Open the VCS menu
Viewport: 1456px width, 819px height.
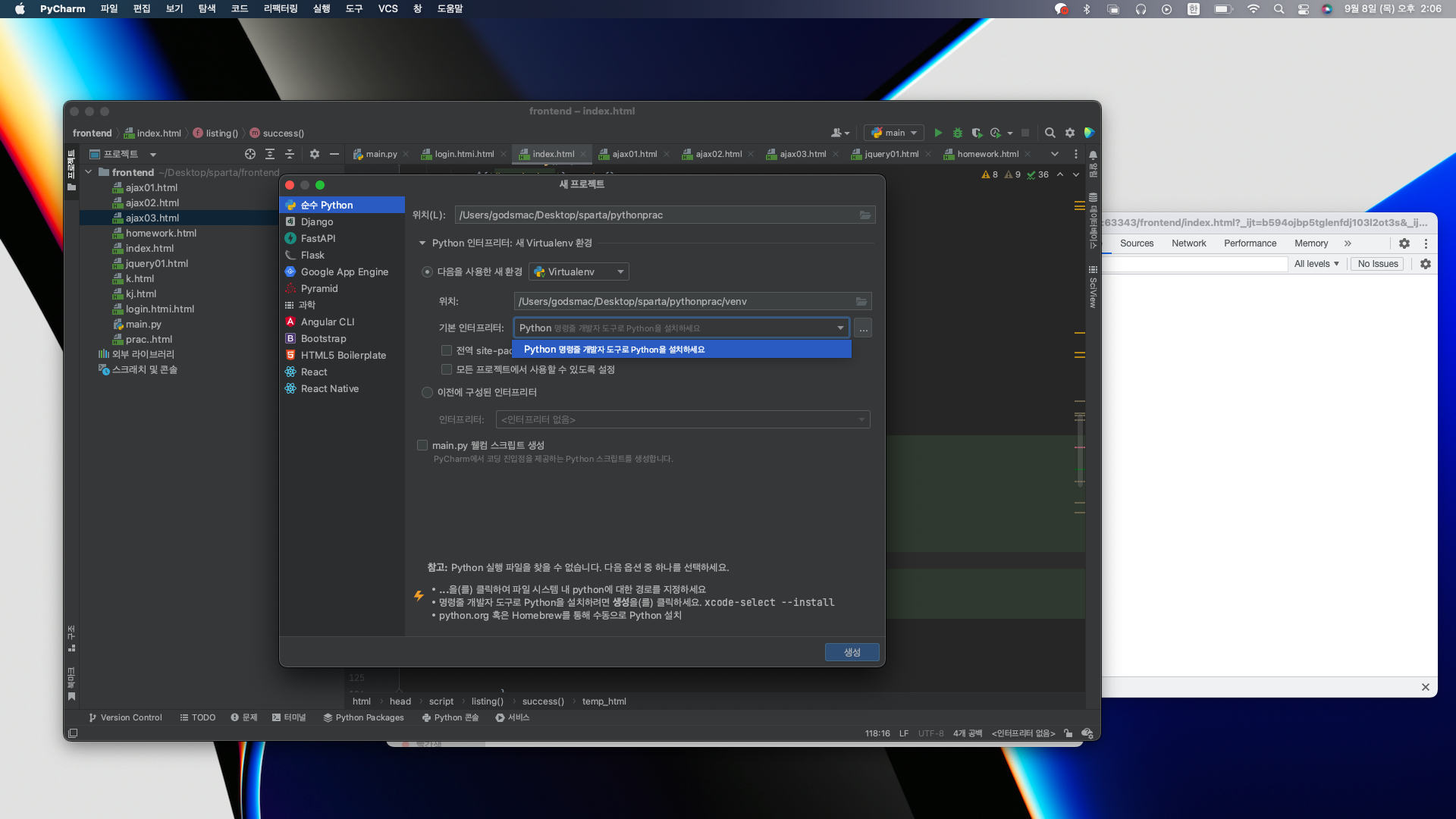[388, 9]
